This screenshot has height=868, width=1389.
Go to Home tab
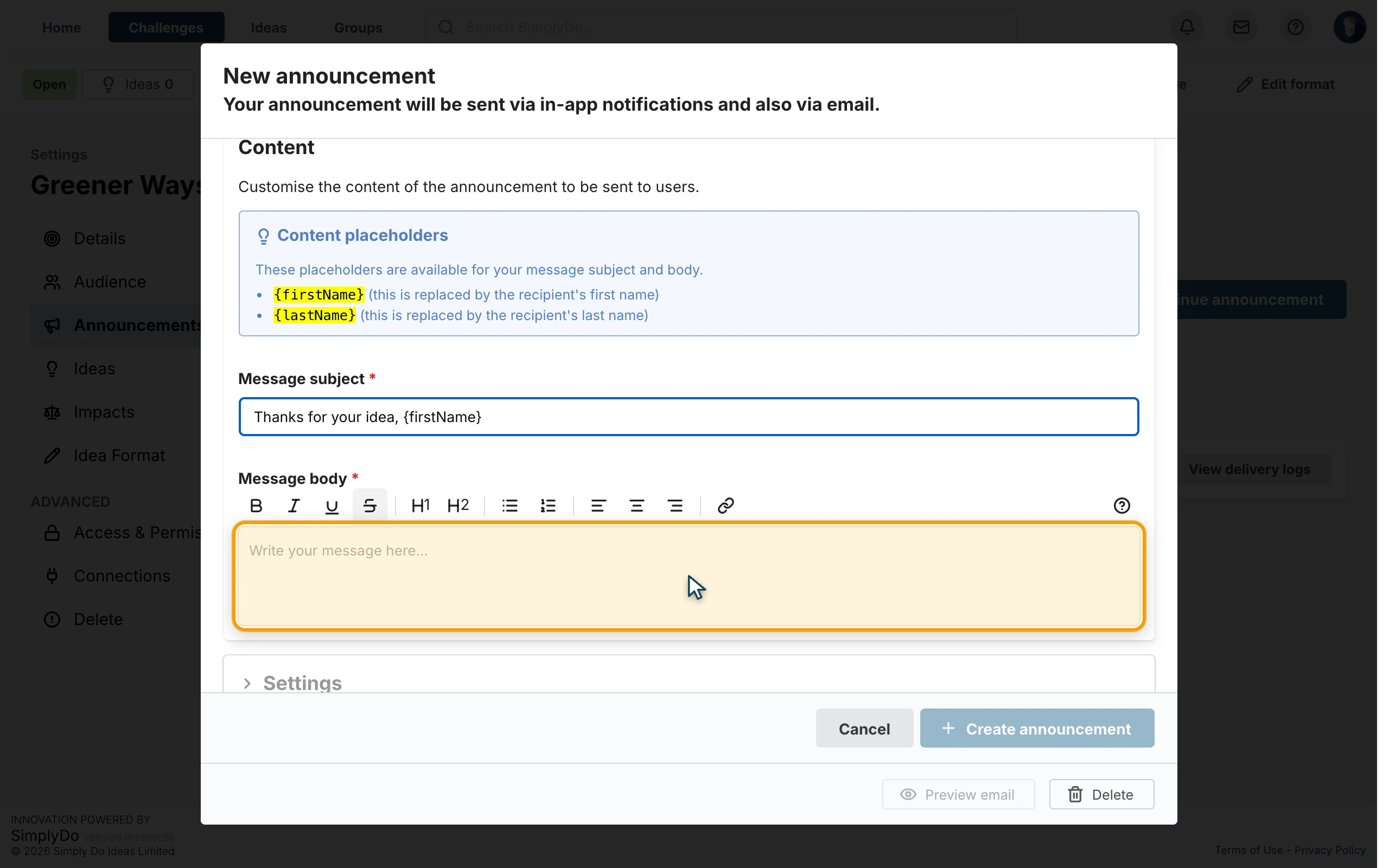coord(61,28)
